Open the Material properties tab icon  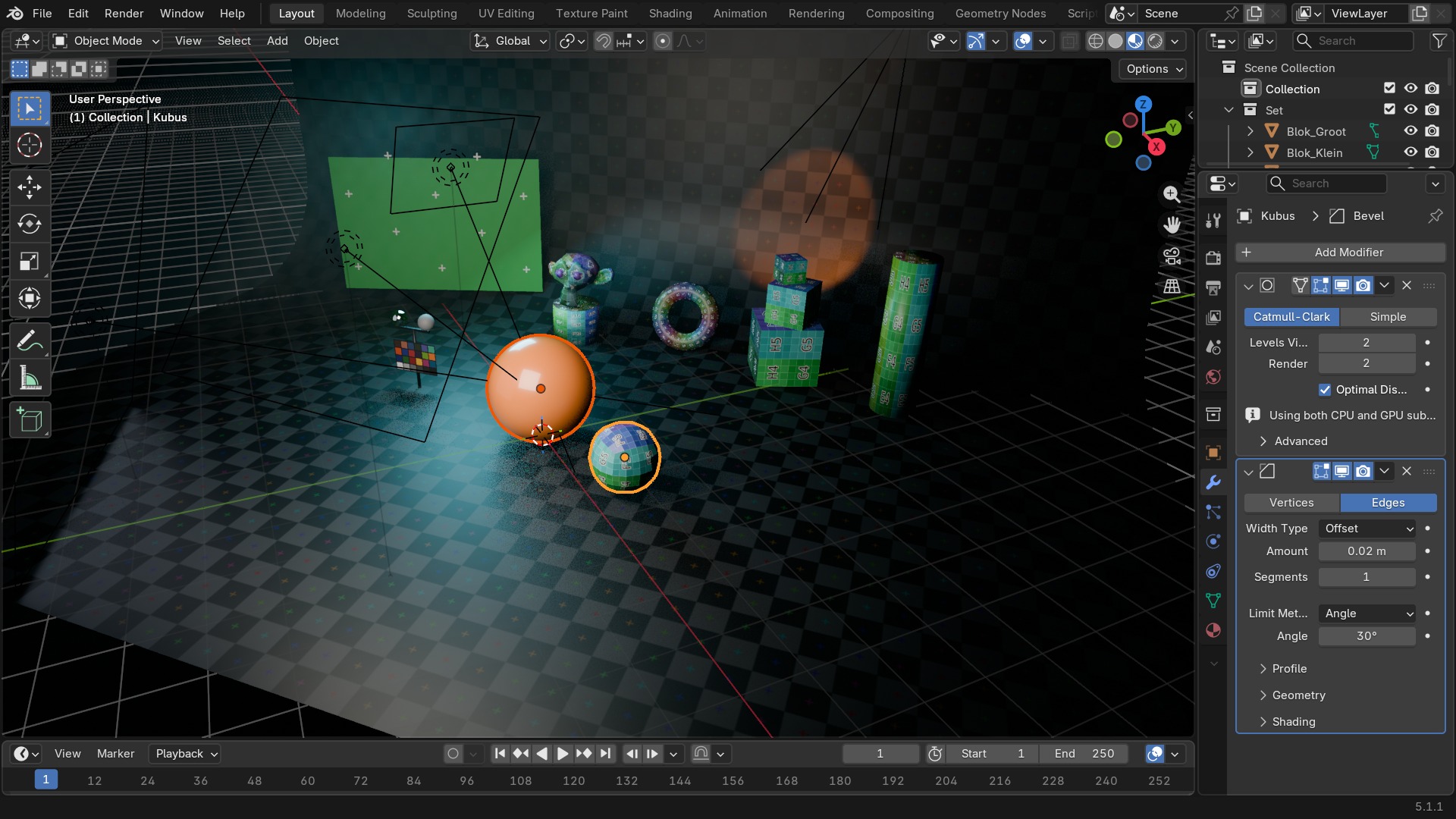tap(1213, 631)
